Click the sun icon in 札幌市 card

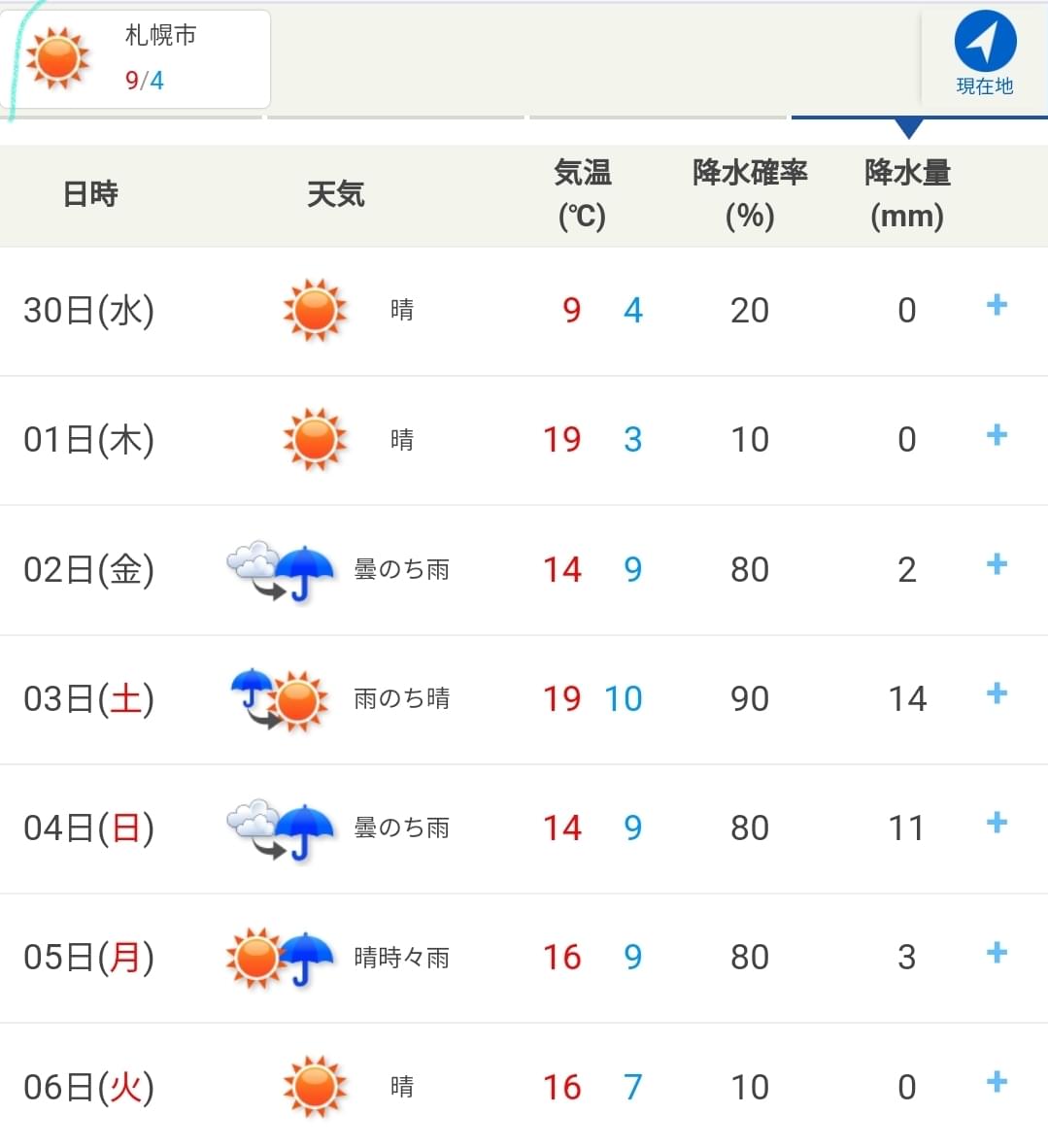[x=57, y=58]
